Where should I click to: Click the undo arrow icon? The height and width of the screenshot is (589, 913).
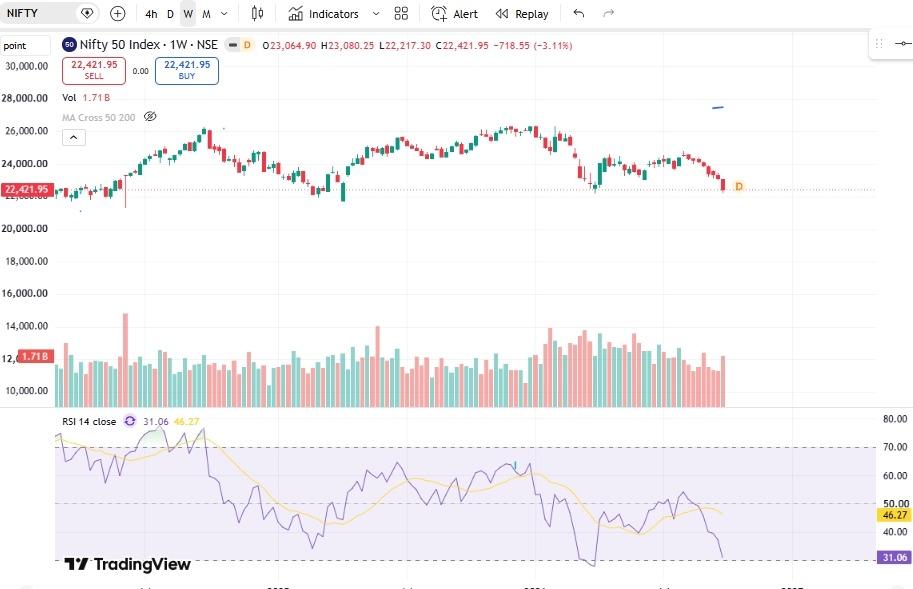click(578, 13)
